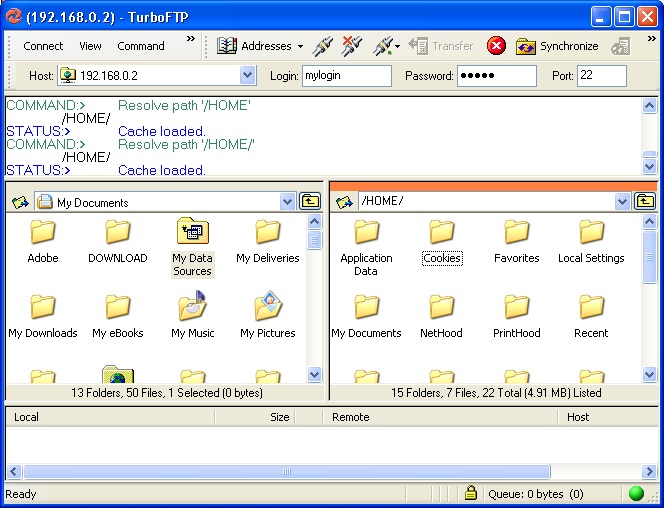Click the red Abort X icon
The height and width of the screenshot is (508, 664).
(496, 46)
